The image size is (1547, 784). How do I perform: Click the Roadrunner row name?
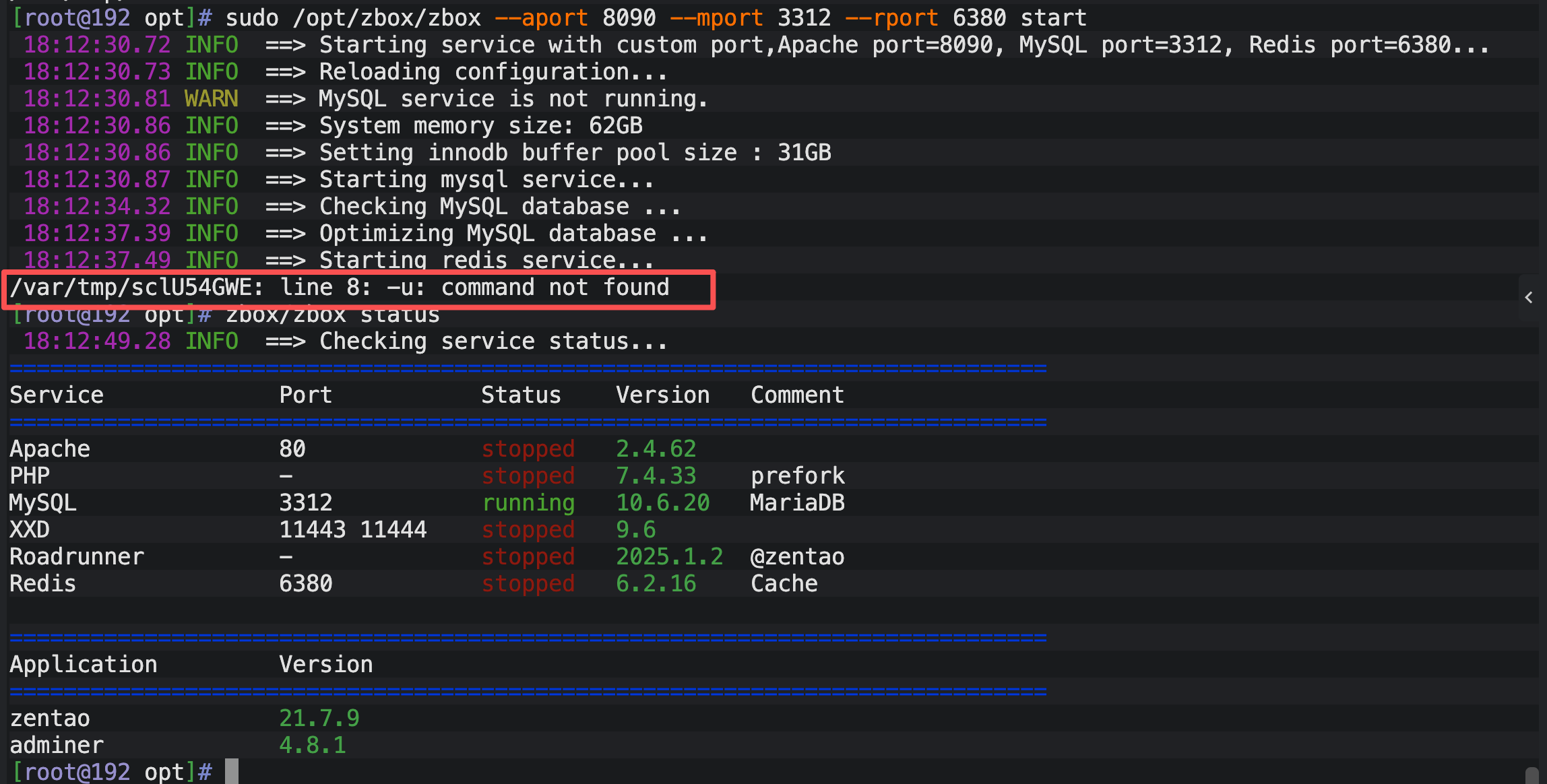click(77, 557)
